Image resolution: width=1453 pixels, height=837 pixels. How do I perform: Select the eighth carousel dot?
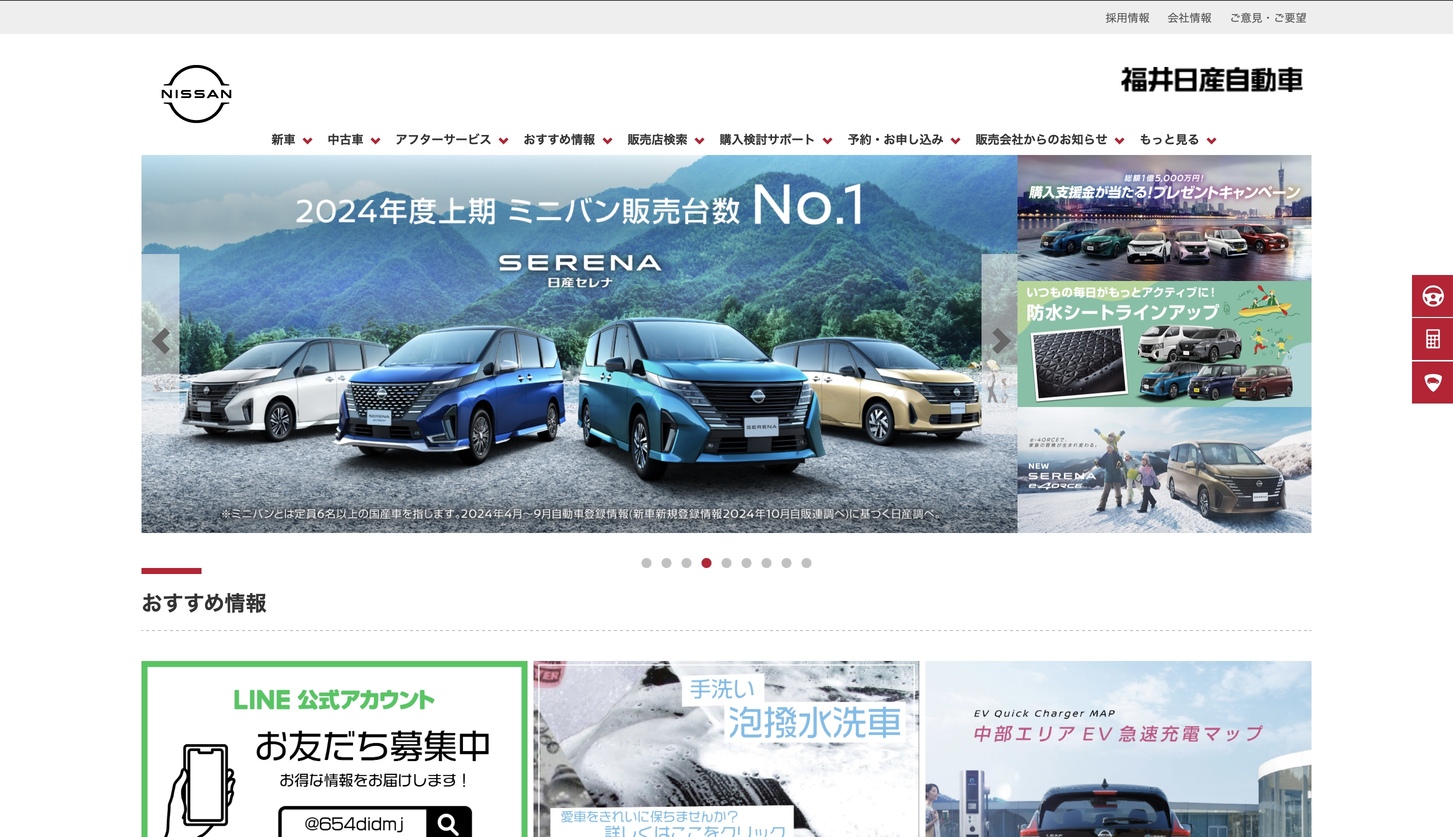[786, 563]
